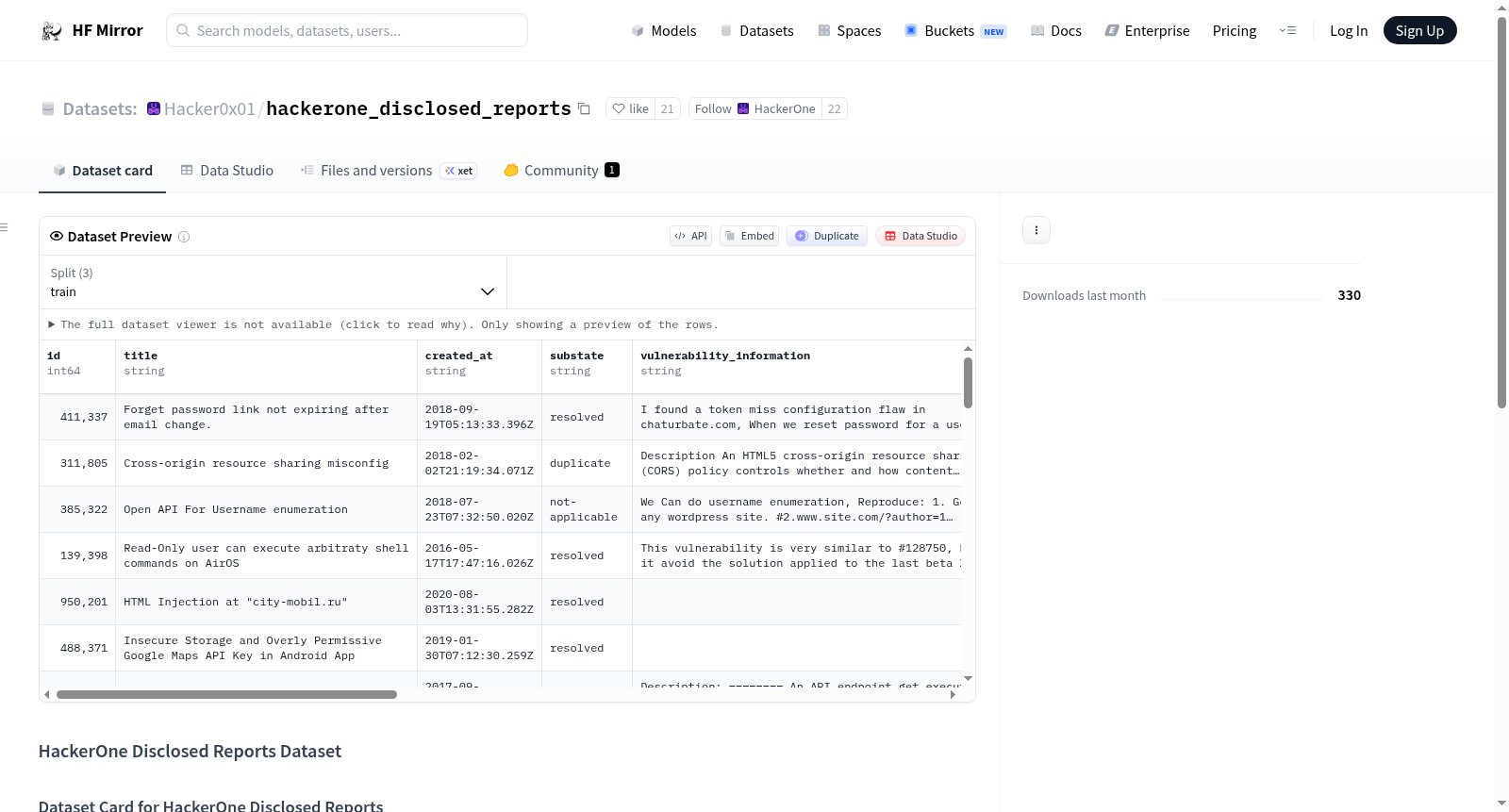Like the dataset
The height and width of the screenshot is (812, 1509).
click(631, 109)
